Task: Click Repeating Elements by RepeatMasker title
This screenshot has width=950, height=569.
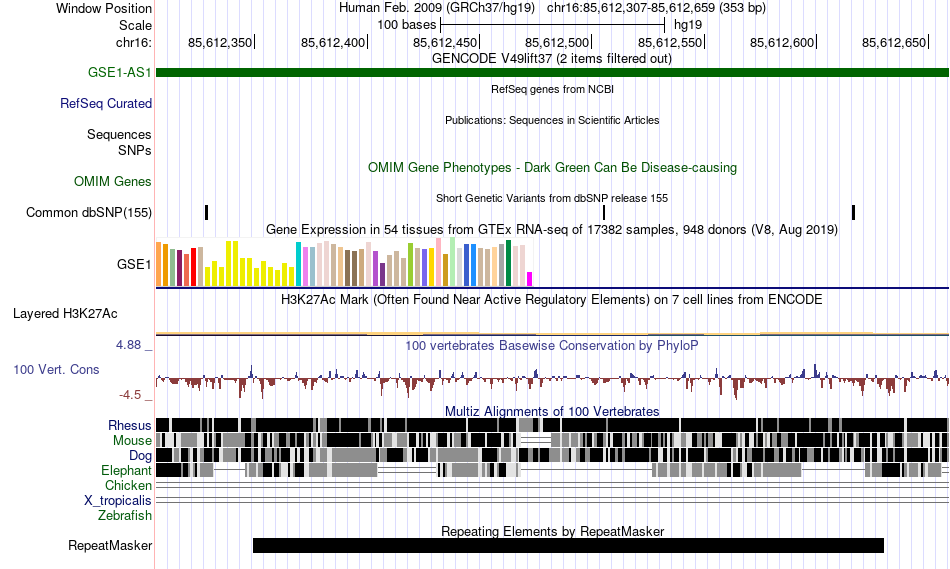Action: (x=552, y=531)
